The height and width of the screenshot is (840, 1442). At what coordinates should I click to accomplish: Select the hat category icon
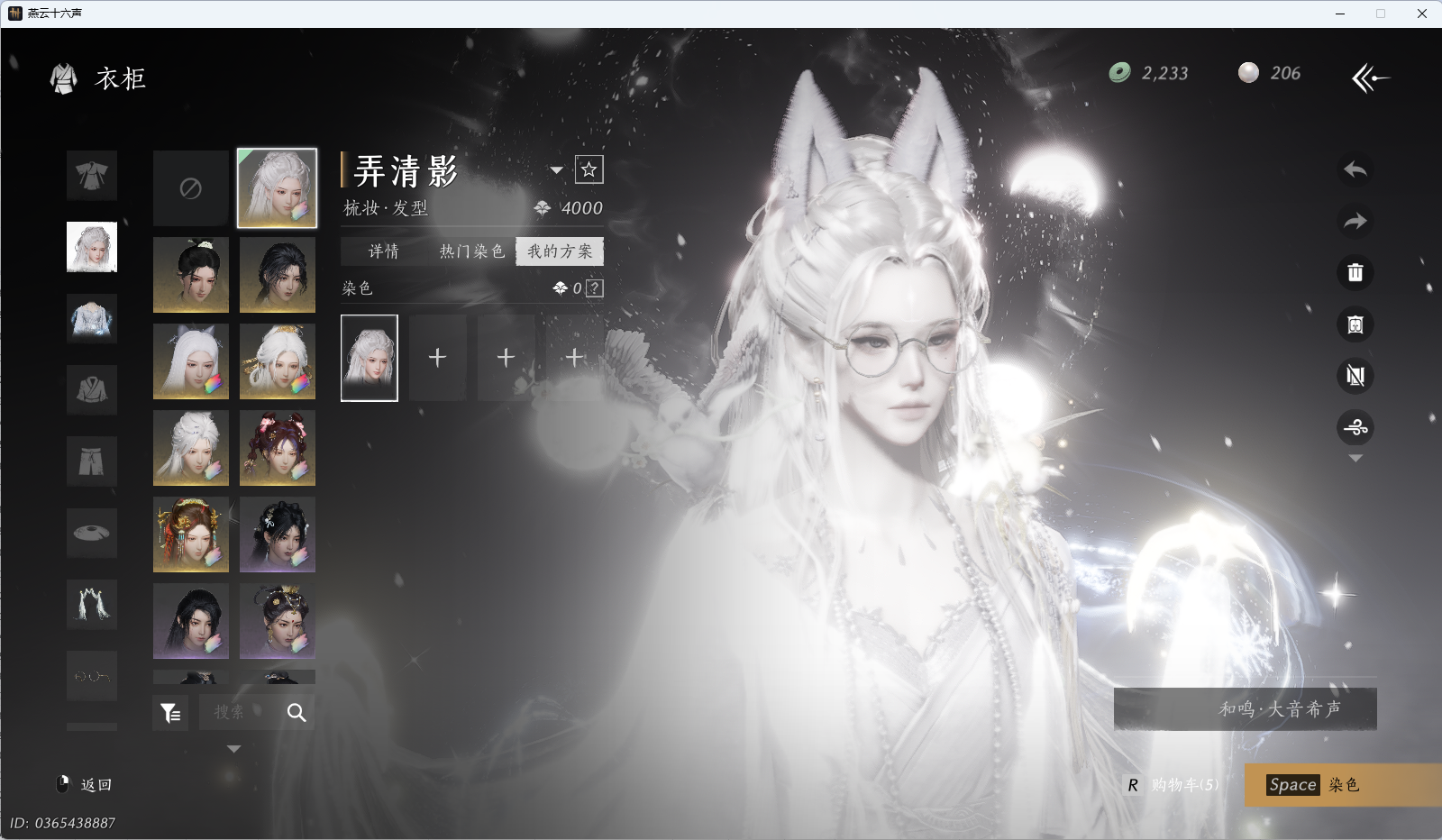[x=91, y=532]
